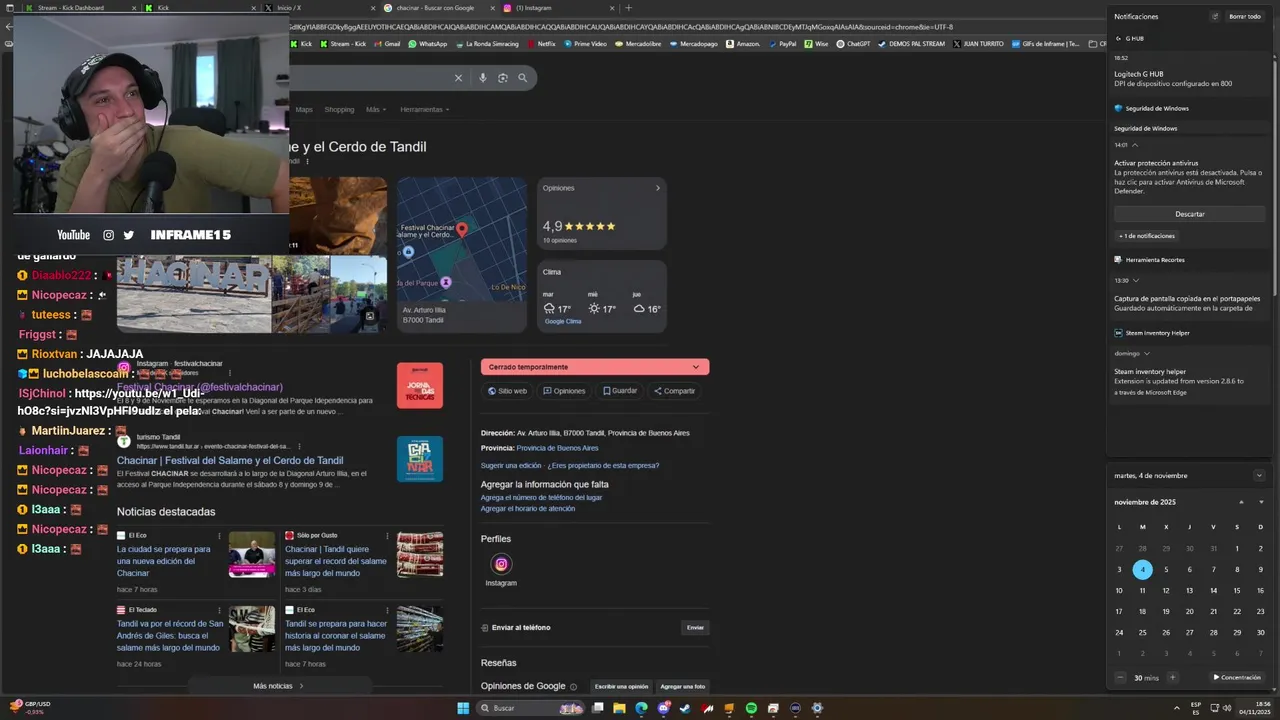Open Mercadolibre bookmark

pos(636,44)
